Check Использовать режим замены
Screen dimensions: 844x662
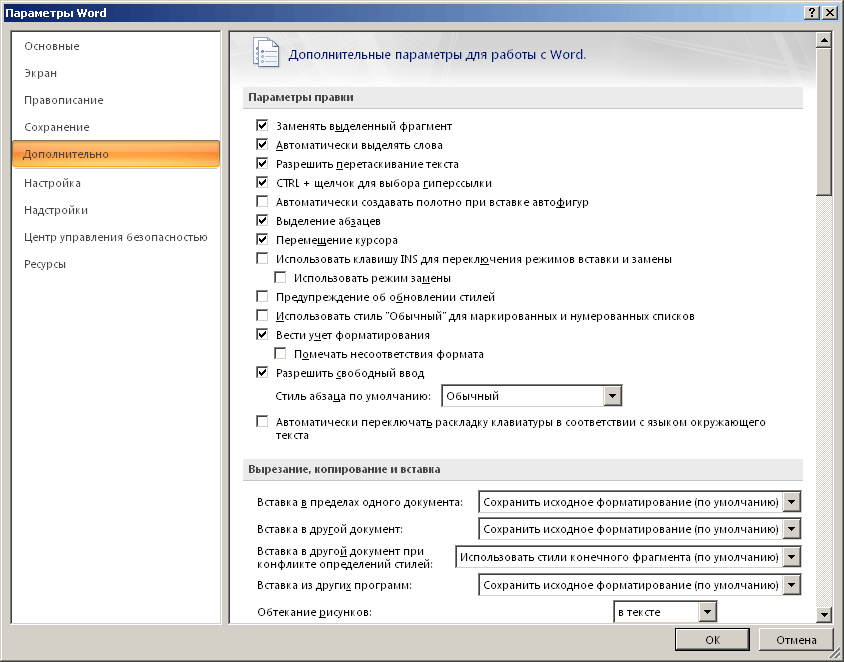(280, 278)
